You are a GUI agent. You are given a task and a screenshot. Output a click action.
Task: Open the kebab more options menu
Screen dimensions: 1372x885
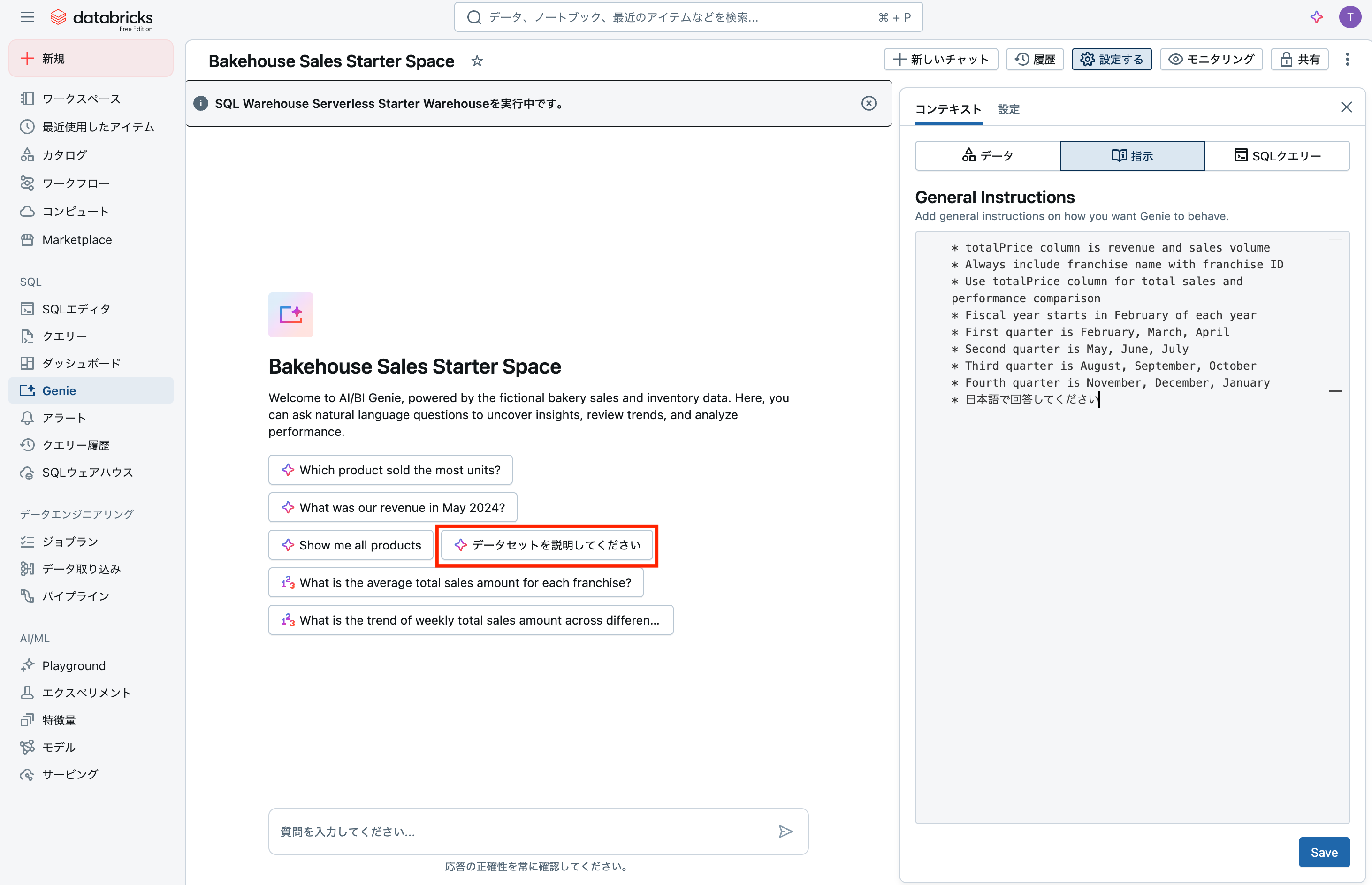1347,59
